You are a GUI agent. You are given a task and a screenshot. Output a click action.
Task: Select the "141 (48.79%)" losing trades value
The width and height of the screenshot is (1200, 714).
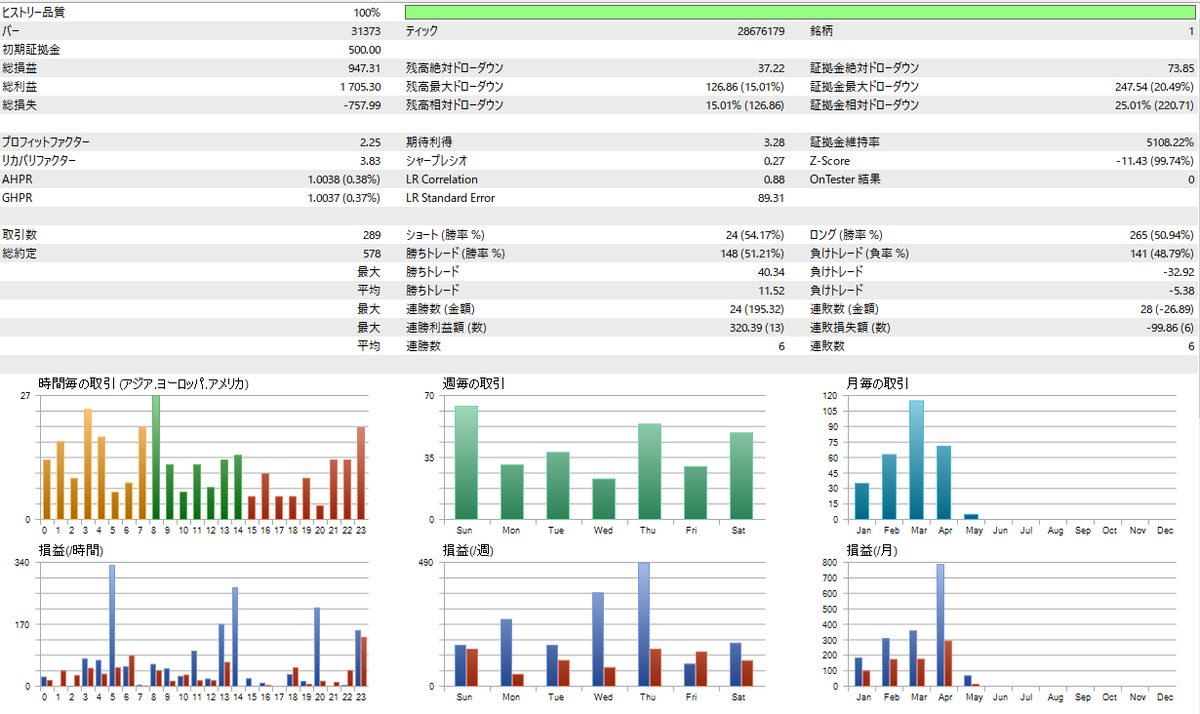(x=1160, y=252)
